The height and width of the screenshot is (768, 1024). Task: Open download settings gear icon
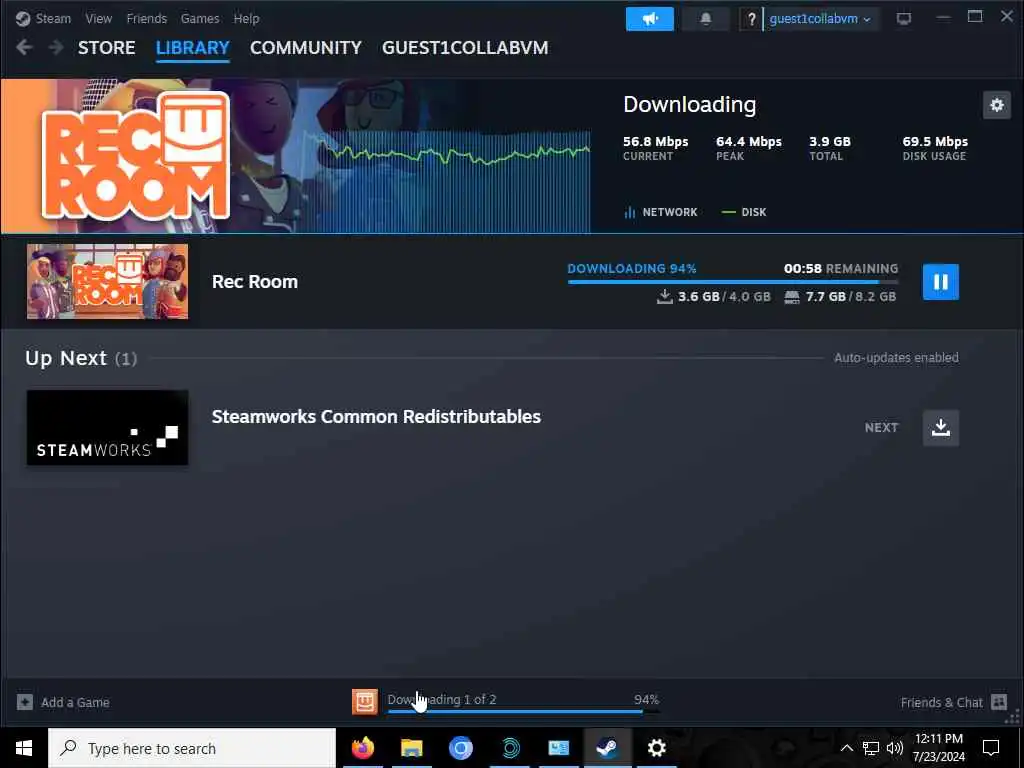coord(997,105)
